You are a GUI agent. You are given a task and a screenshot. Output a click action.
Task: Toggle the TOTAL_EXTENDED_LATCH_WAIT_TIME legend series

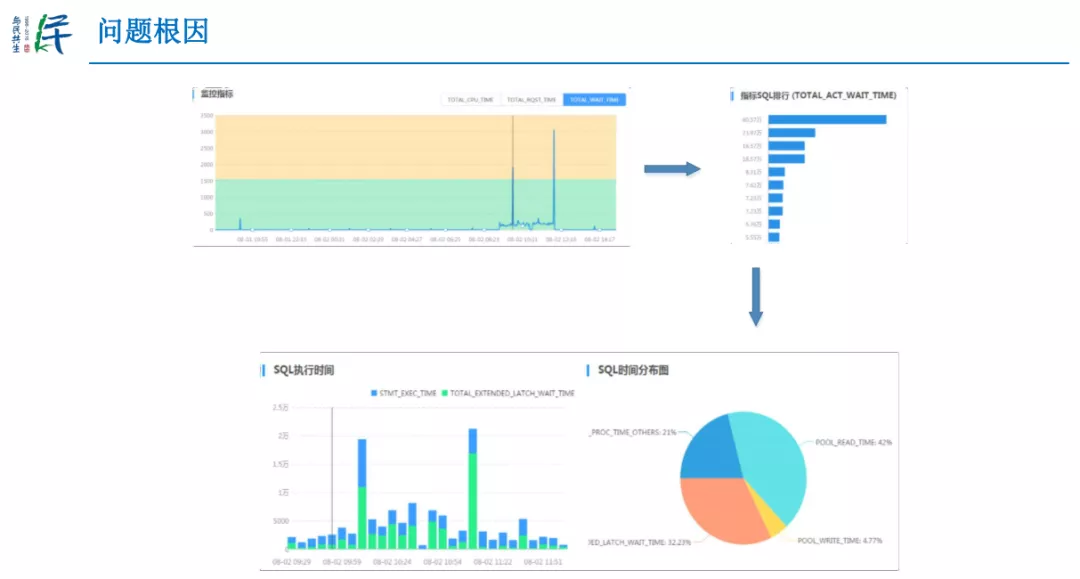click(x=507, y=393)
